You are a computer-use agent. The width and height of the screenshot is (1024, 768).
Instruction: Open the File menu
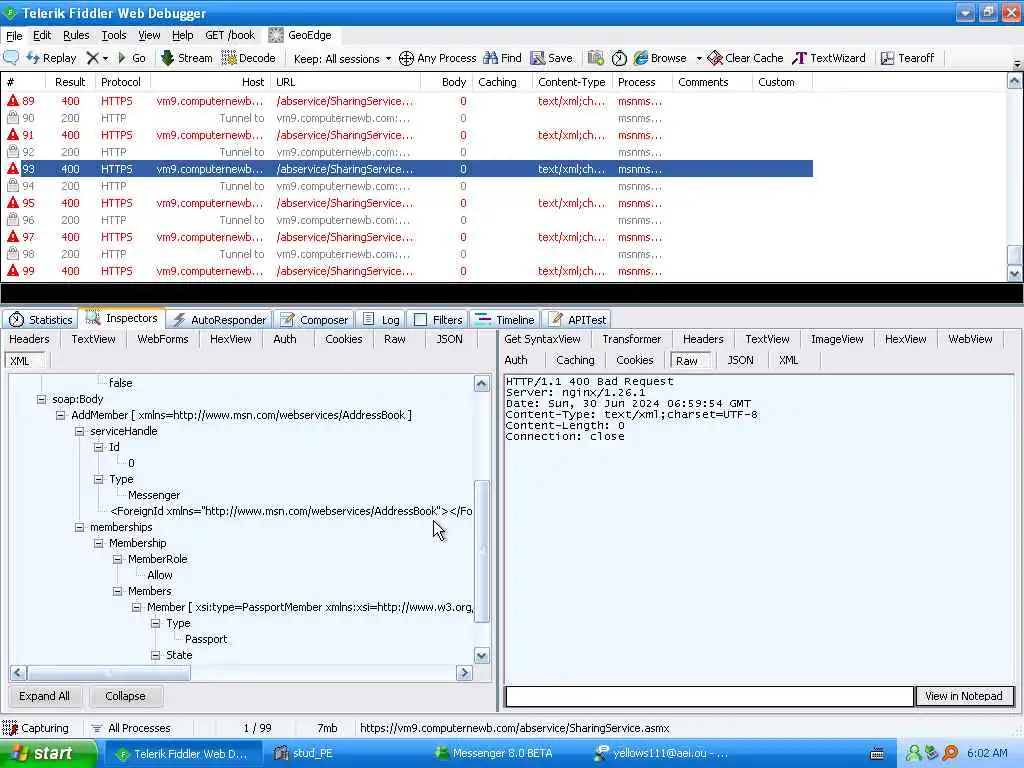click(14, 35)
